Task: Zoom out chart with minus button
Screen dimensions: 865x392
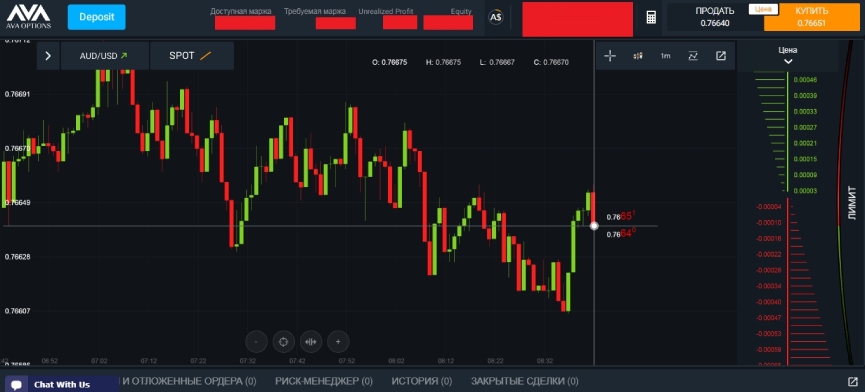Action: [x=256, y=342]
